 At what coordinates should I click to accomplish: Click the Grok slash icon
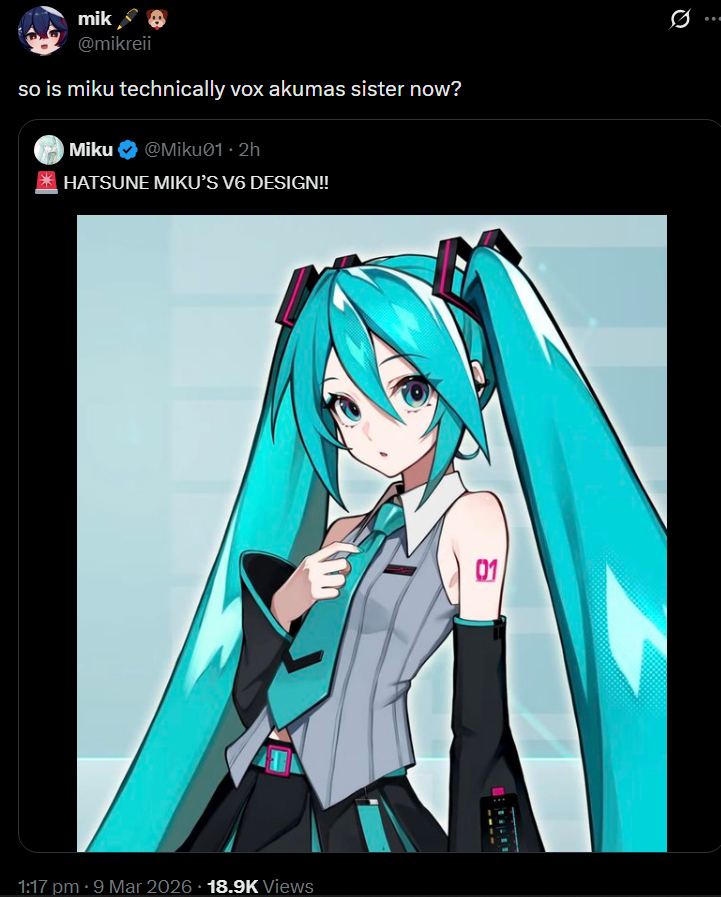click(x=680, y=19)
